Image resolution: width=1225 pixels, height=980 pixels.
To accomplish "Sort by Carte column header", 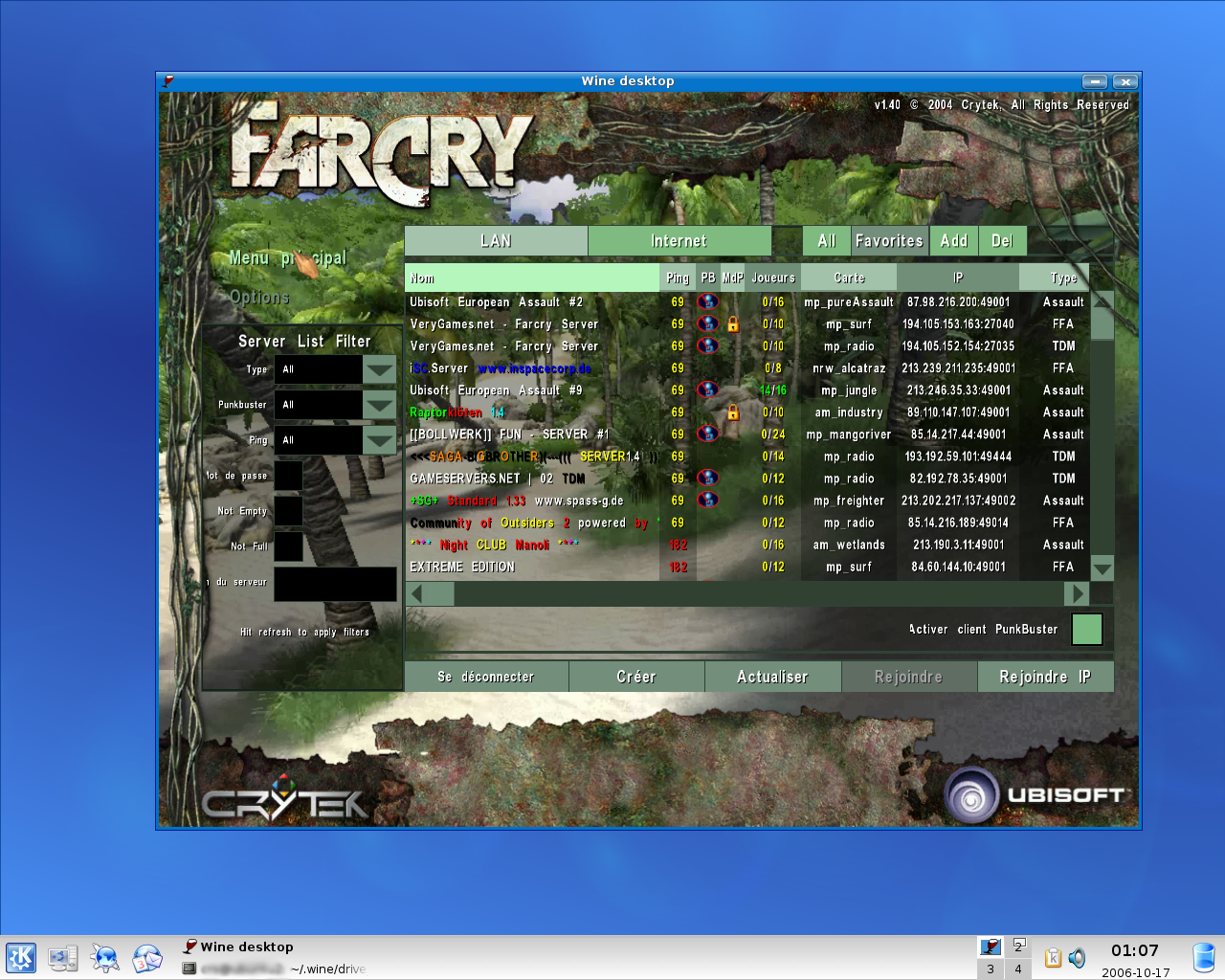I will [x=849, y=278].
